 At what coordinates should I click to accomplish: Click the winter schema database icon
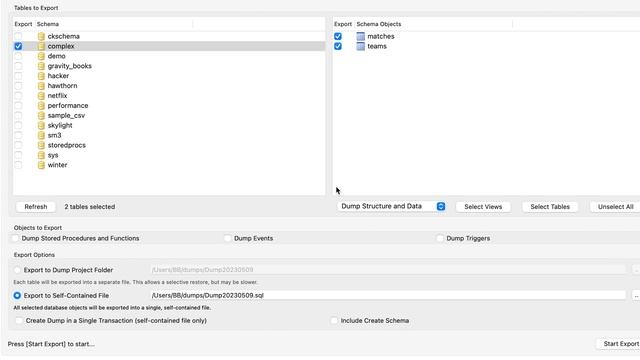41,165
